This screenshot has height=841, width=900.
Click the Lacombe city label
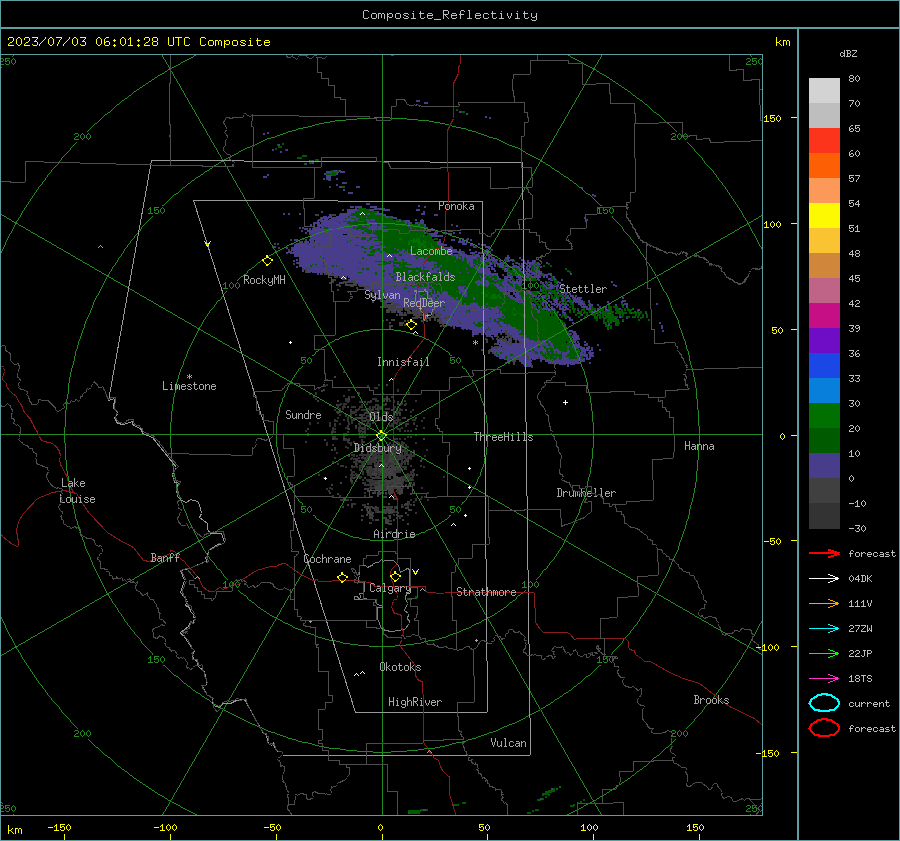pos(431,251)
